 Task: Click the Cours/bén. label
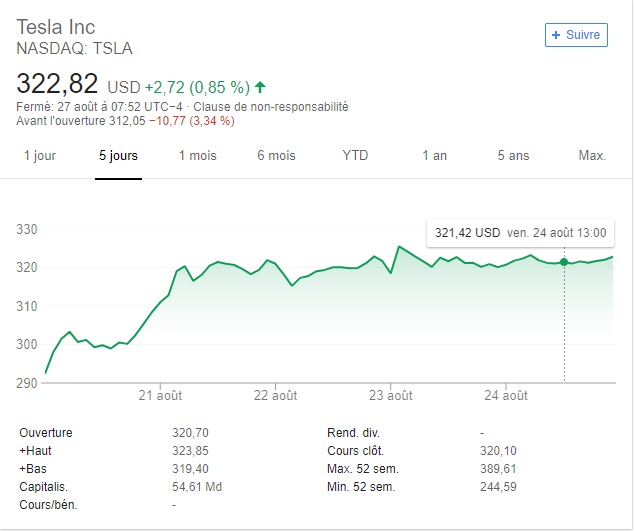click(48, 505)
